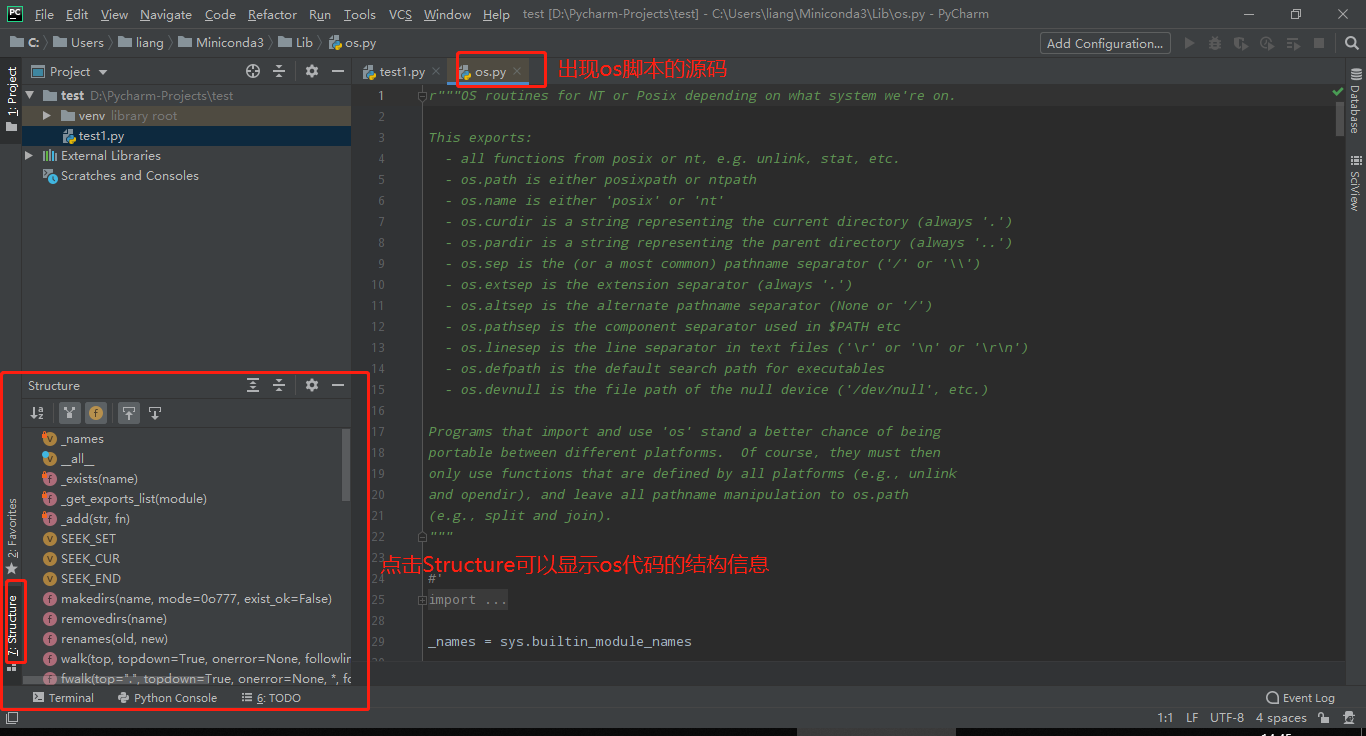Open the UTF-8 encoding selector
Image resolution: width=1366 pixels, height=736 pixels.
pyautogui.click(x=1227, y=717)
